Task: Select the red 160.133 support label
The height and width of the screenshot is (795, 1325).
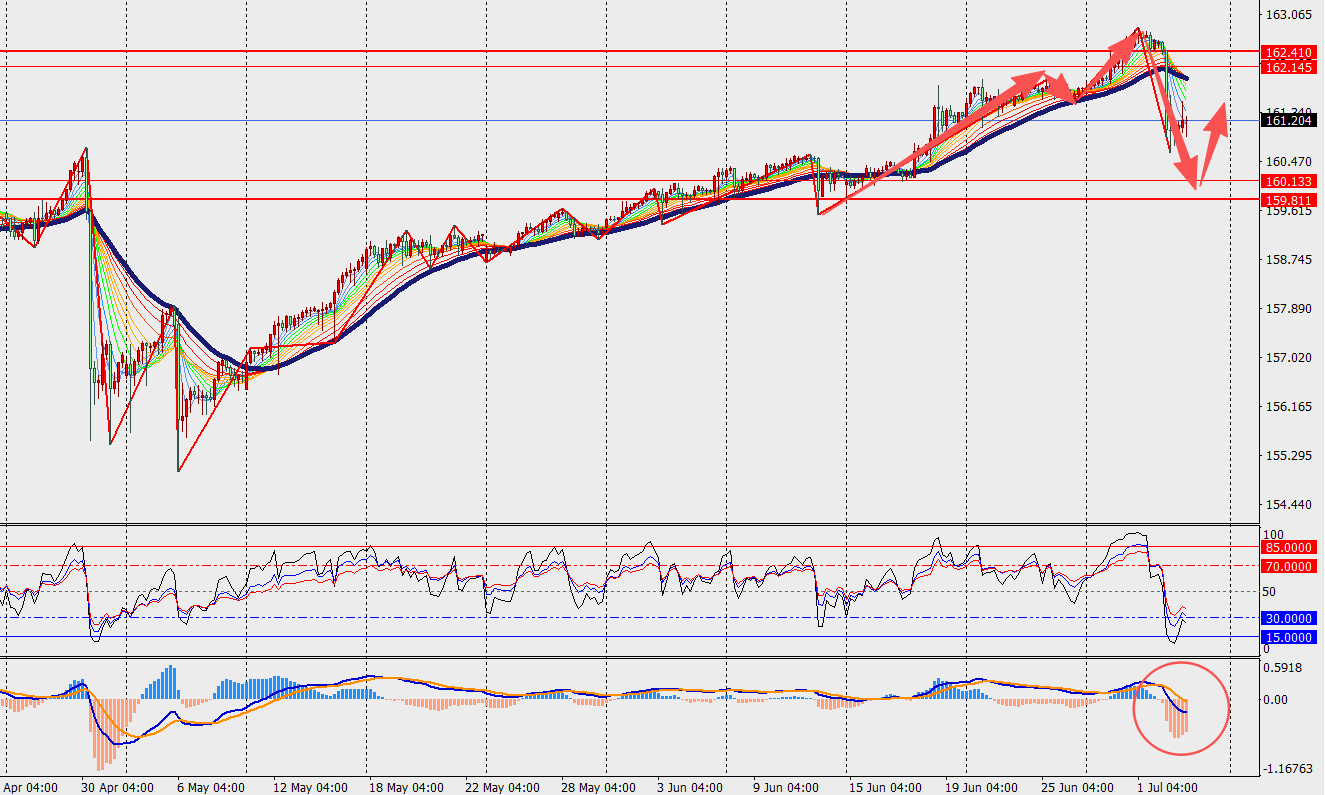Action: point(1288,182)
